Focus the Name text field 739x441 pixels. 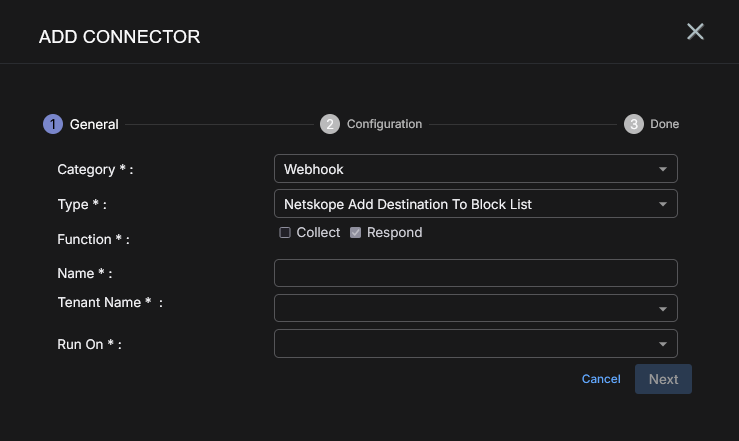(475, 273)
